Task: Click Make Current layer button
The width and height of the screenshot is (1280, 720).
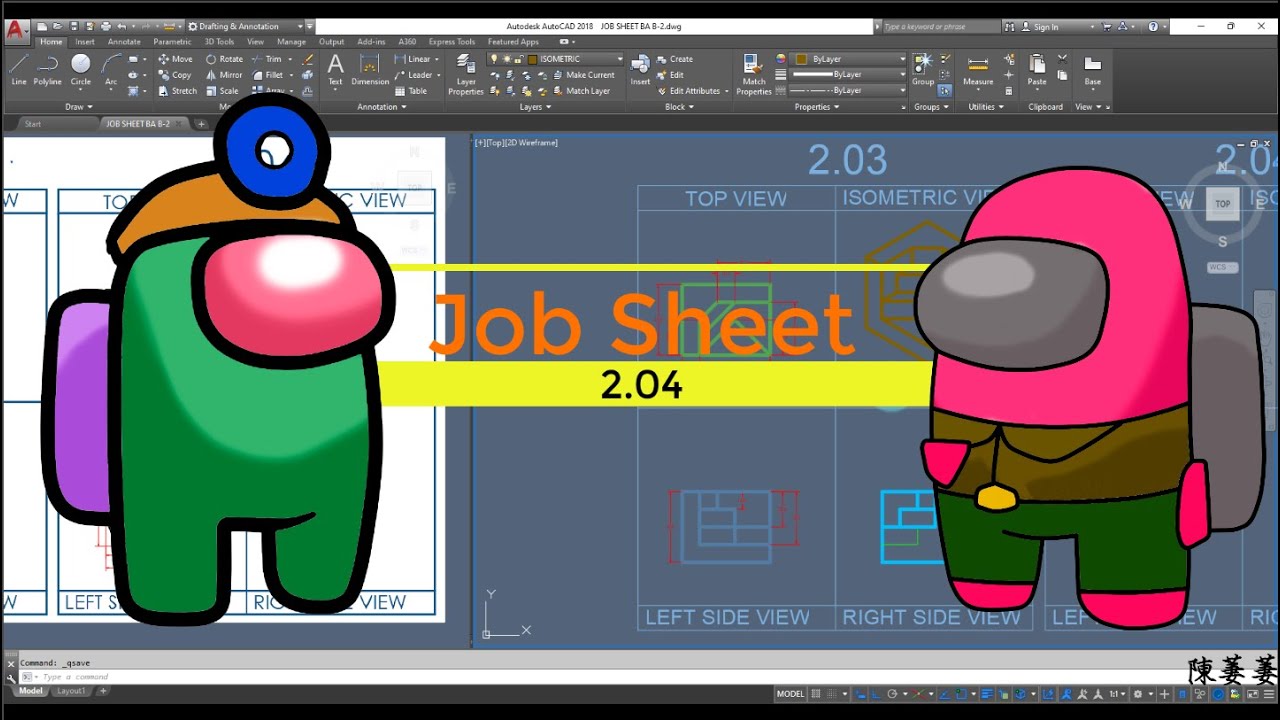Action: 583,75
